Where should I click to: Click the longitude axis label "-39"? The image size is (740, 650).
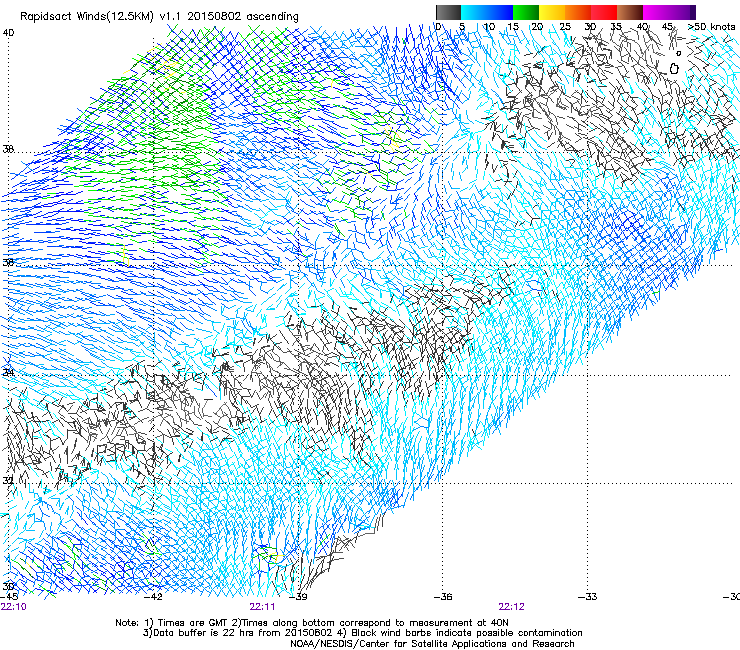pyautogui.click(x=298, y=597)
